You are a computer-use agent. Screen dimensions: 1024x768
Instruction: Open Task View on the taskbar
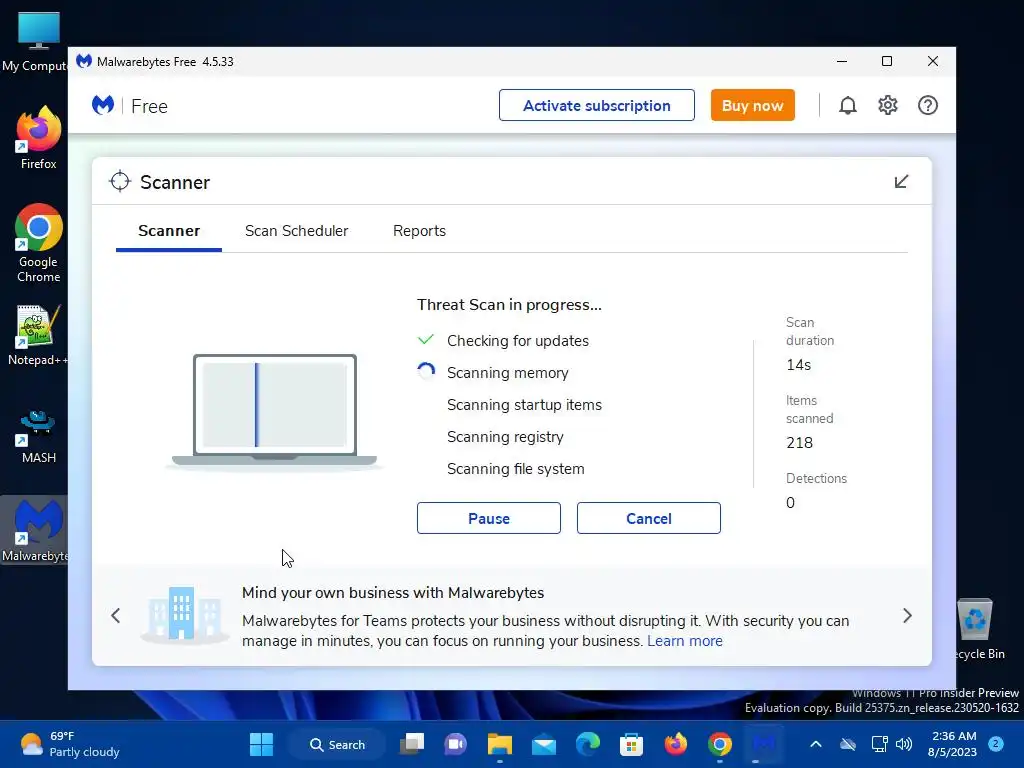coord(411,744)
